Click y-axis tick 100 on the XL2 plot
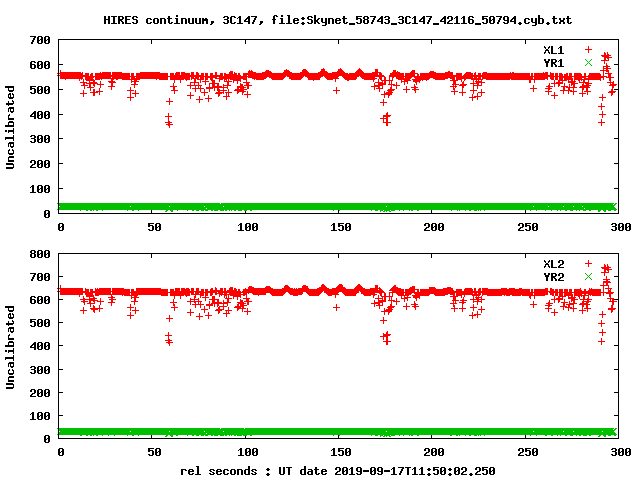640x480 pixels. (x=40, y=416)
